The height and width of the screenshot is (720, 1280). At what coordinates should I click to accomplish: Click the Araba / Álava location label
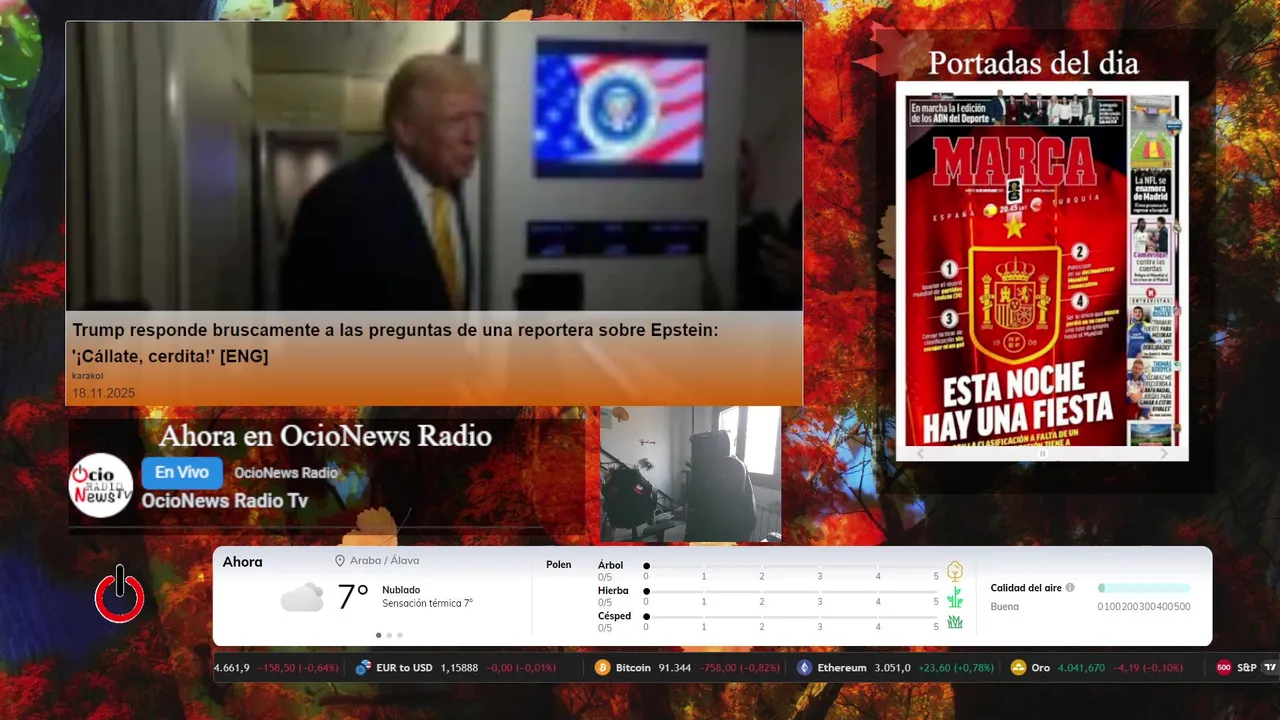(385, 561)
